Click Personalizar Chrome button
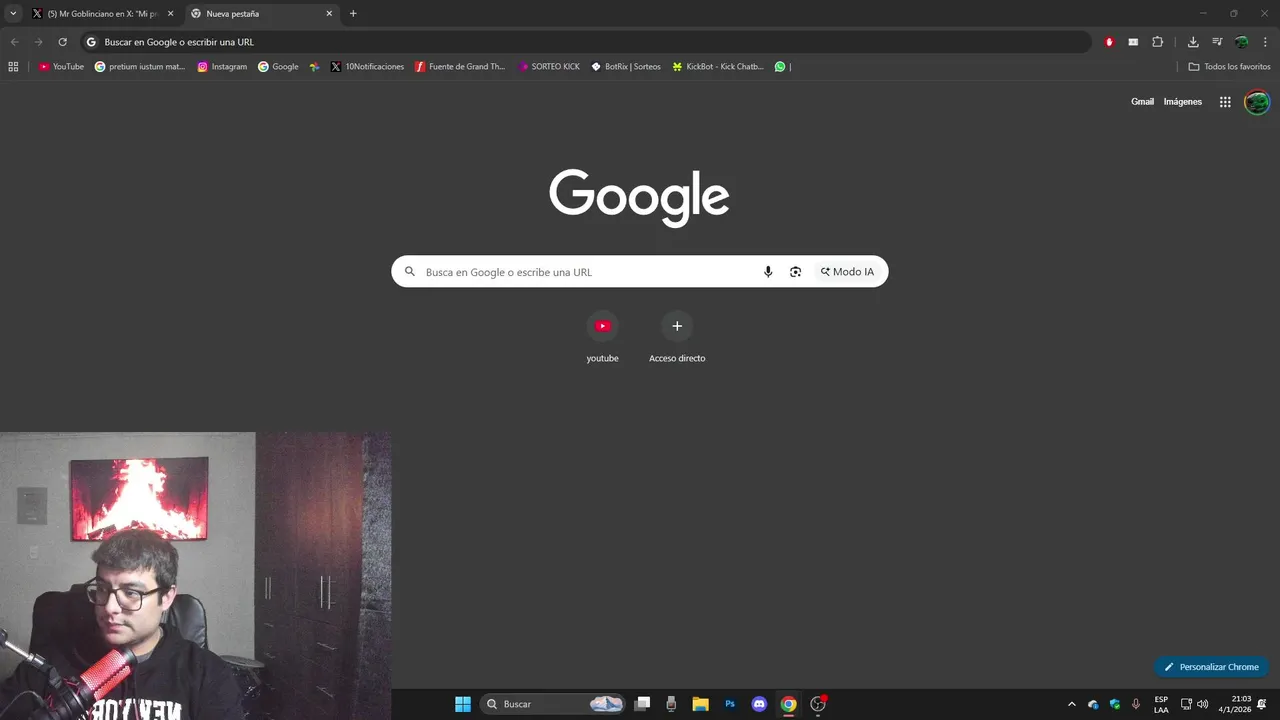The width and height of the screenshot is (1280, 720). [x=1212, y=667]
